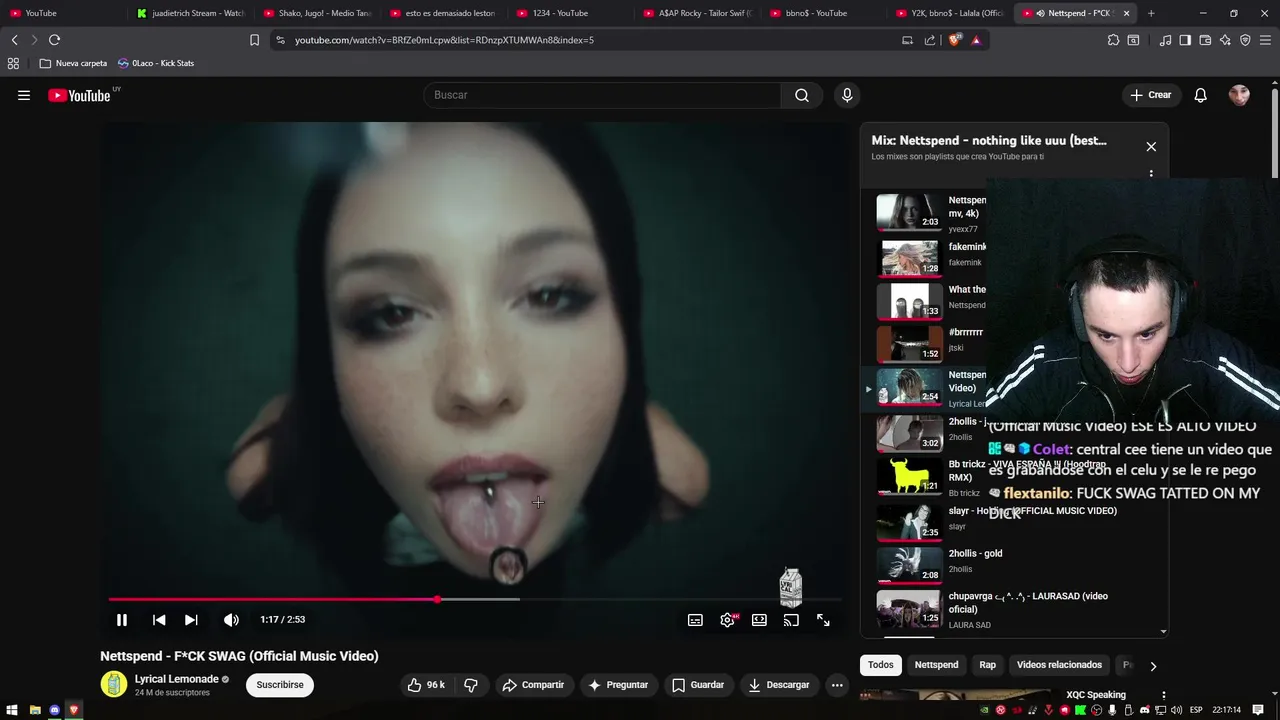Open the Lyrical Lemonade channel name link
The width and height of the screenshot is (1280, 720).
tap(177, 679)
